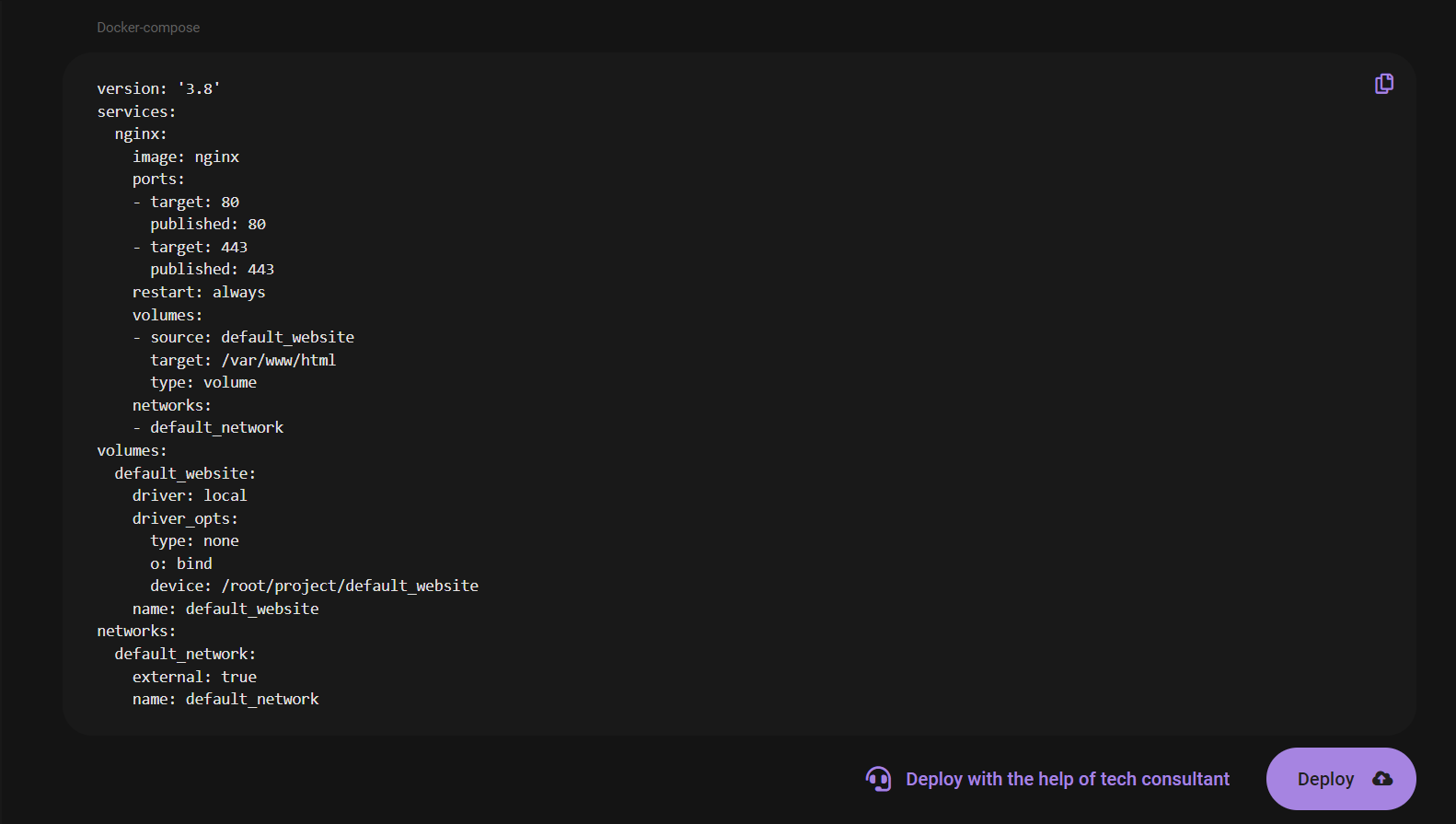Screen dimensions: 1456x824
Task: Click the device: /root/project/default_website line
Action: tap(314, 586)
